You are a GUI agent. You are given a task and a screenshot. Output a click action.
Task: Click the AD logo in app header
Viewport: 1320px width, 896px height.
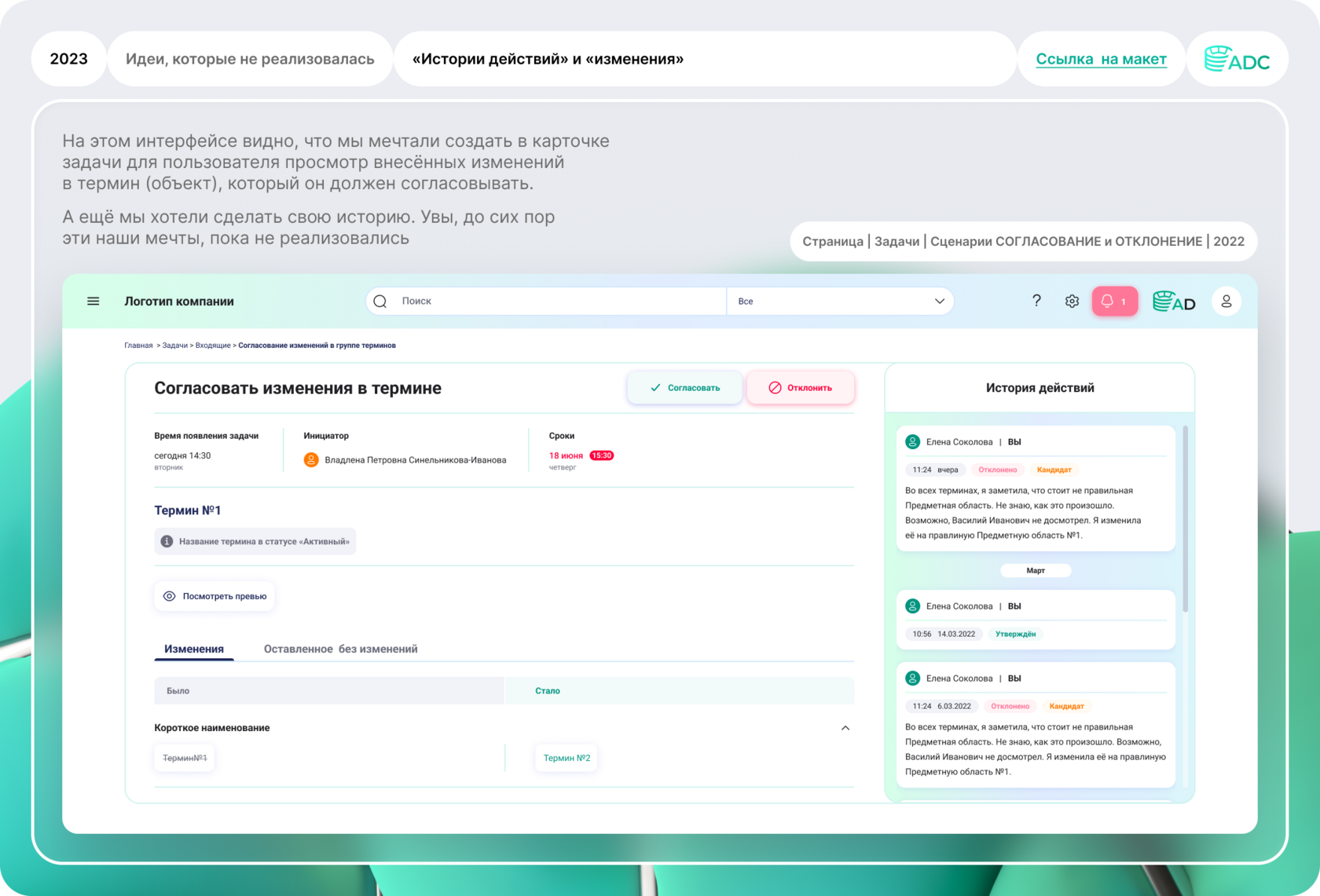pos(1174,302)
